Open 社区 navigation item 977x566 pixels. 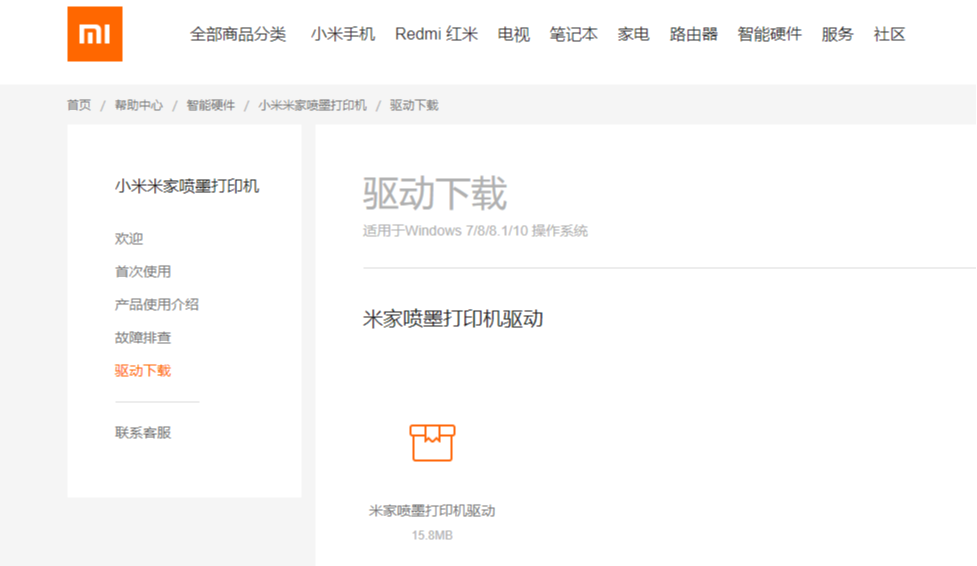coord(889,34)
